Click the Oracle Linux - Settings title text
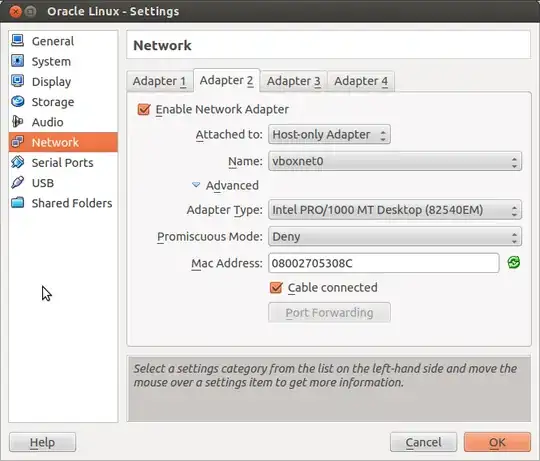This screenshot has width=540, height=461. pos(113,11)
